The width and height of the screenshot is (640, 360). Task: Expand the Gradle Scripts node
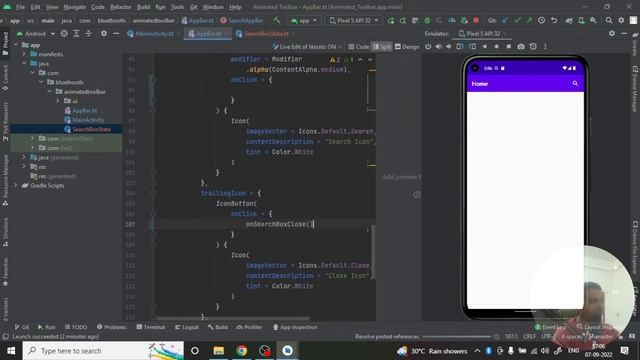(x=16, y=186)
